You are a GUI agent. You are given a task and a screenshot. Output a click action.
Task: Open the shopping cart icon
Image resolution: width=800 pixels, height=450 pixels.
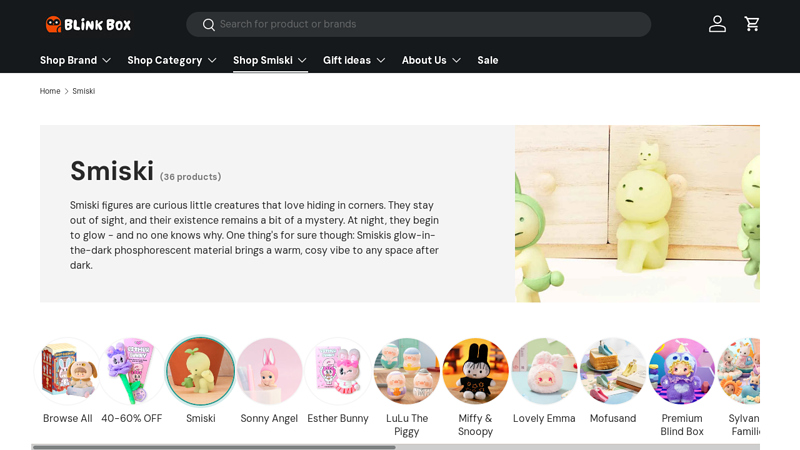coord(752,24)
